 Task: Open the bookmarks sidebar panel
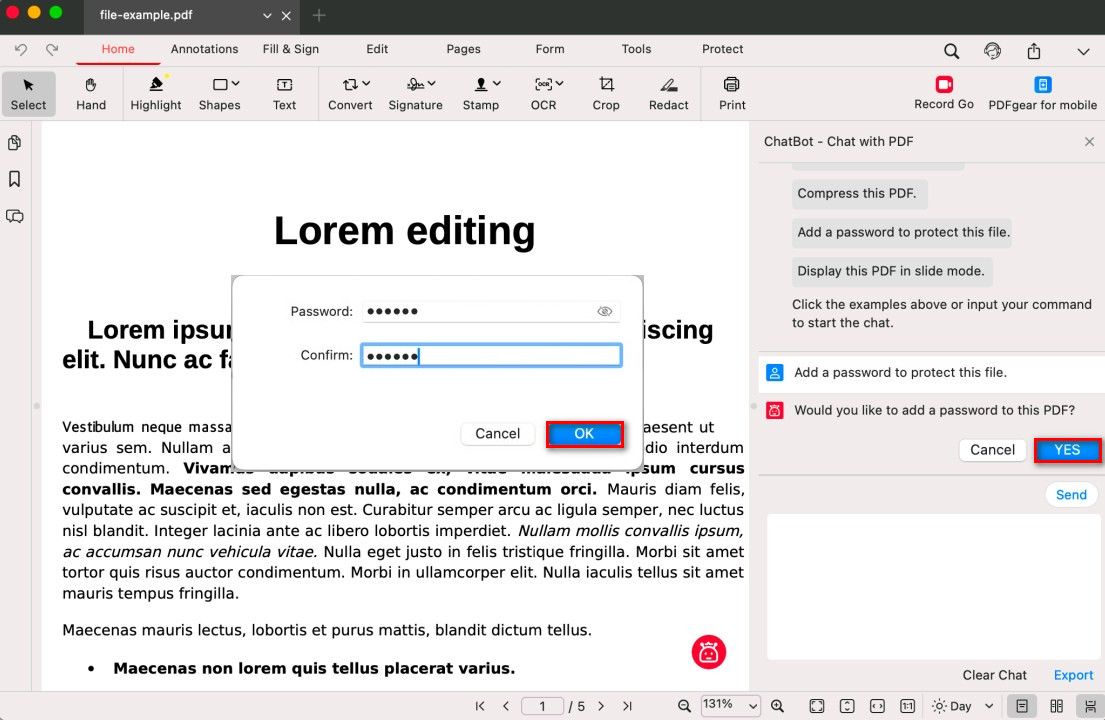pos(15,179)
